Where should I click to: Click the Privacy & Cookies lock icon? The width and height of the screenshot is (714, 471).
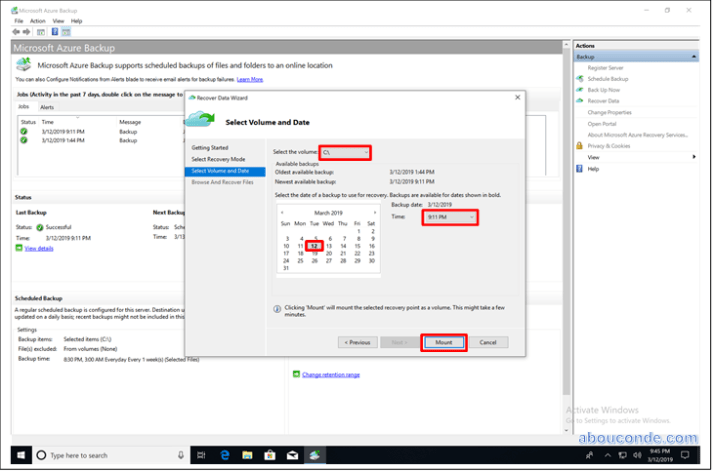(x=580, y=146)
